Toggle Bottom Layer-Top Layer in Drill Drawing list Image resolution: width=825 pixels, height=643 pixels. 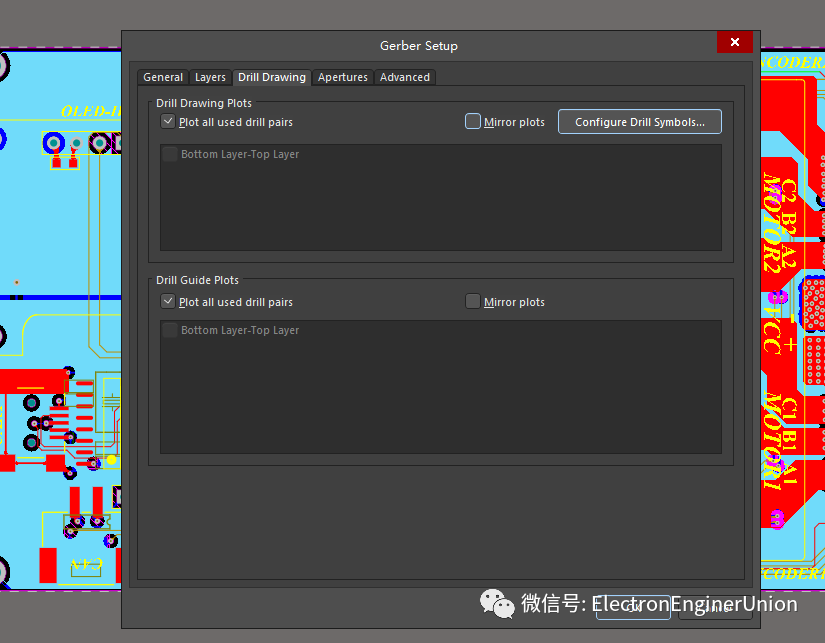pos(170,155)
